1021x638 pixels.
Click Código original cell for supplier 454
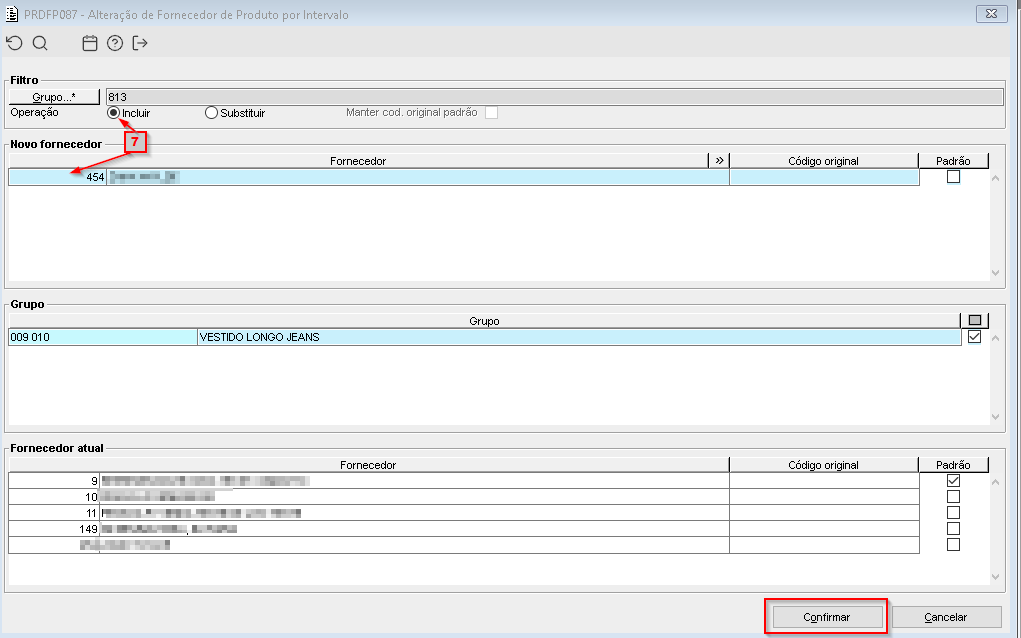click(x=824, y=177)
